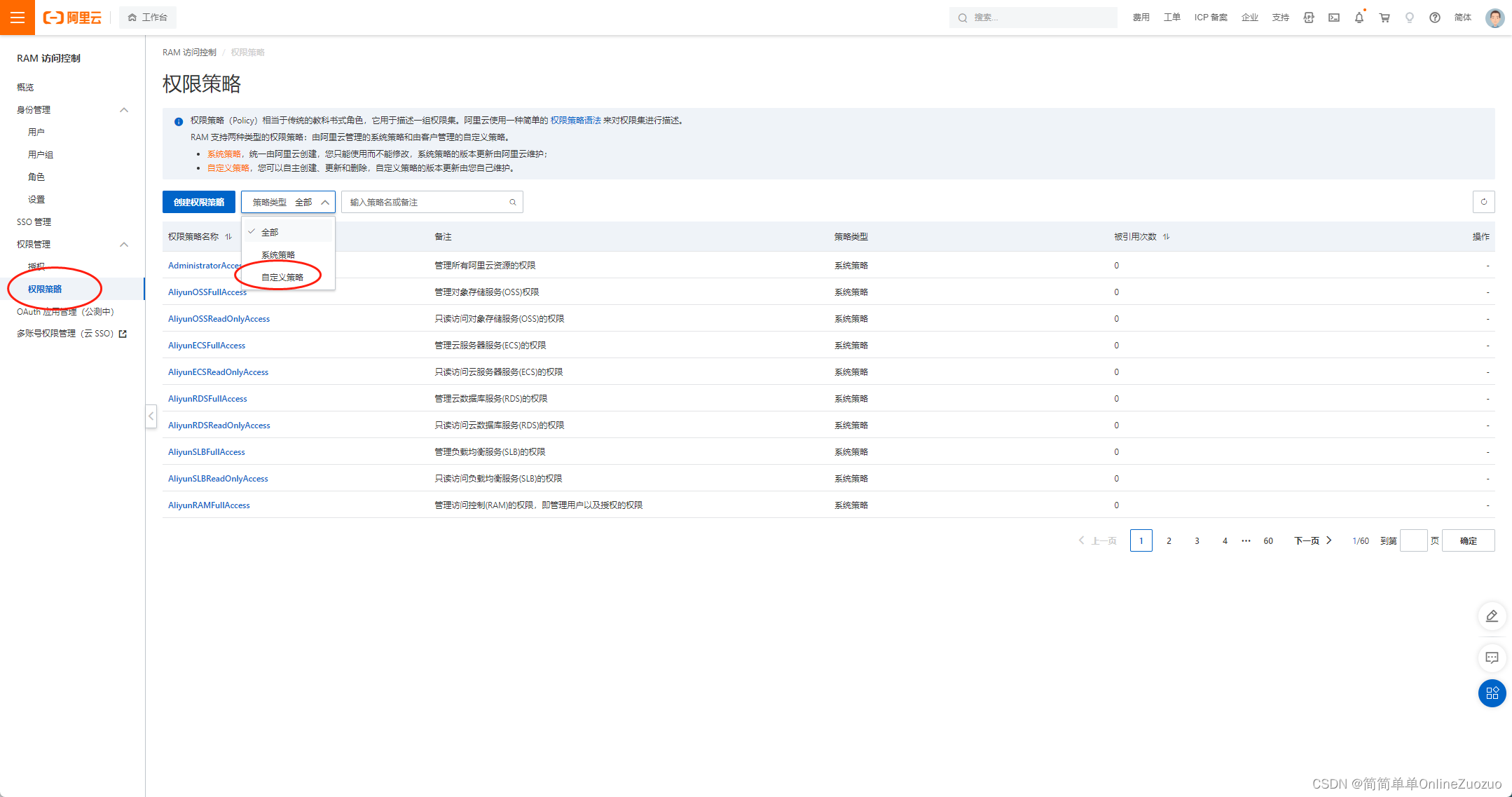This screenshot has width=1512, height=797.
Task: Click the top search box
Action: (1033, 18)
